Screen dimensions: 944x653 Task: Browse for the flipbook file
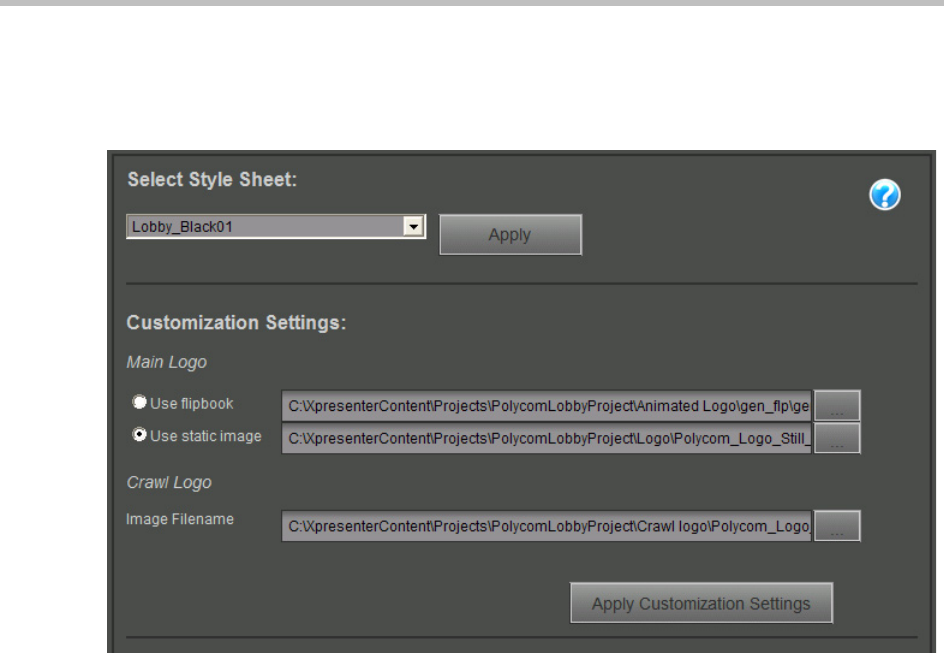(x=838, y=406)
